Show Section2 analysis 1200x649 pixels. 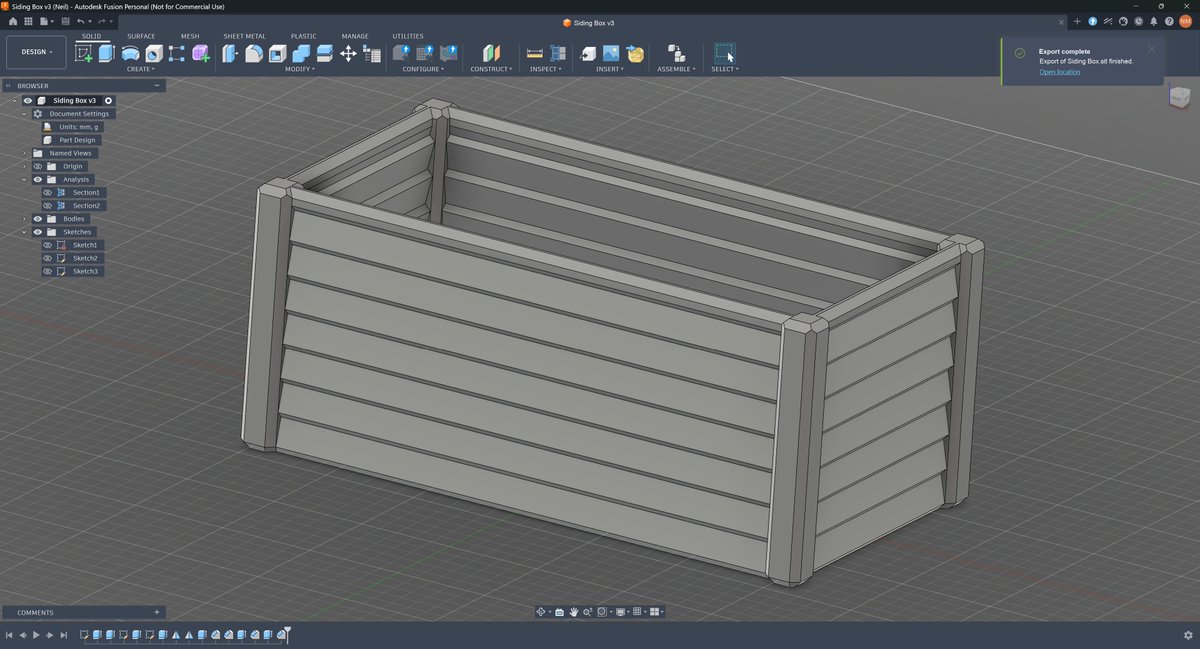pos(47,206)
